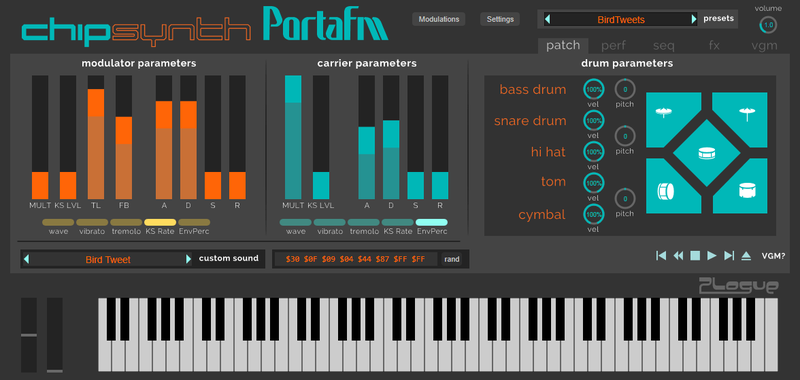
Task: Go to previous custom sound
Action: pyautogui.click(x=26, y=259)
